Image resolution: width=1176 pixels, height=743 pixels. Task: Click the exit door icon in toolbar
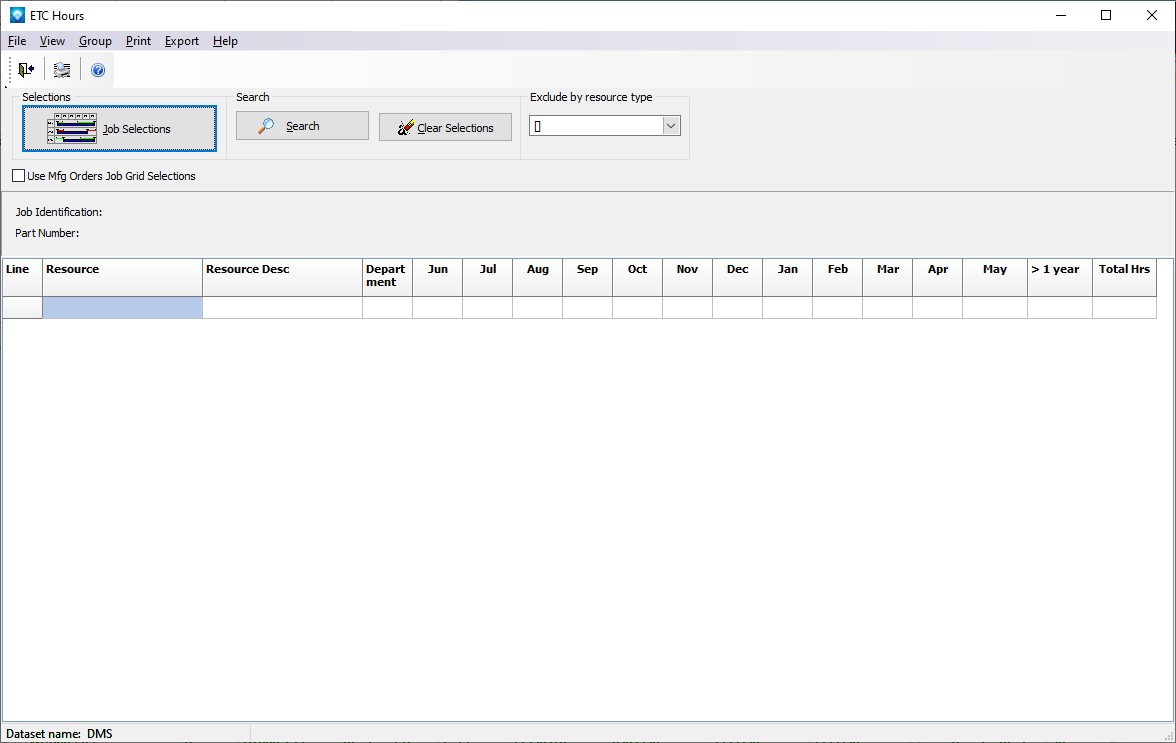click(x=26, y=70)
